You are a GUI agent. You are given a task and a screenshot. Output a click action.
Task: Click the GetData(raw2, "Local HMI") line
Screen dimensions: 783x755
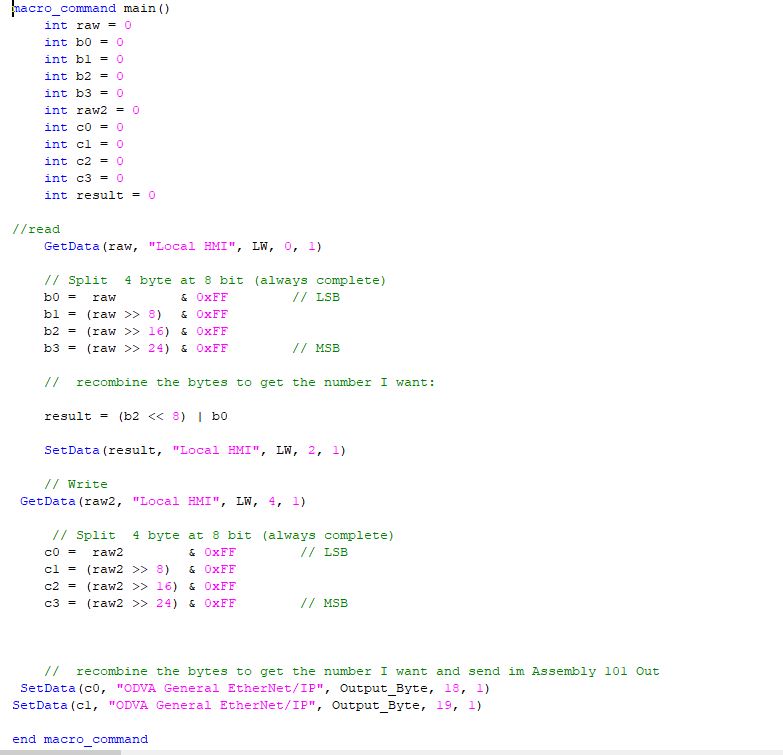click(162, 501)
